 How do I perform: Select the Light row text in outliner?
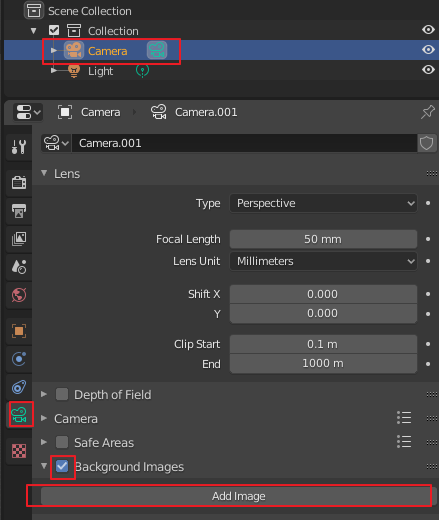pyautogui.click(x=100, y=71)
